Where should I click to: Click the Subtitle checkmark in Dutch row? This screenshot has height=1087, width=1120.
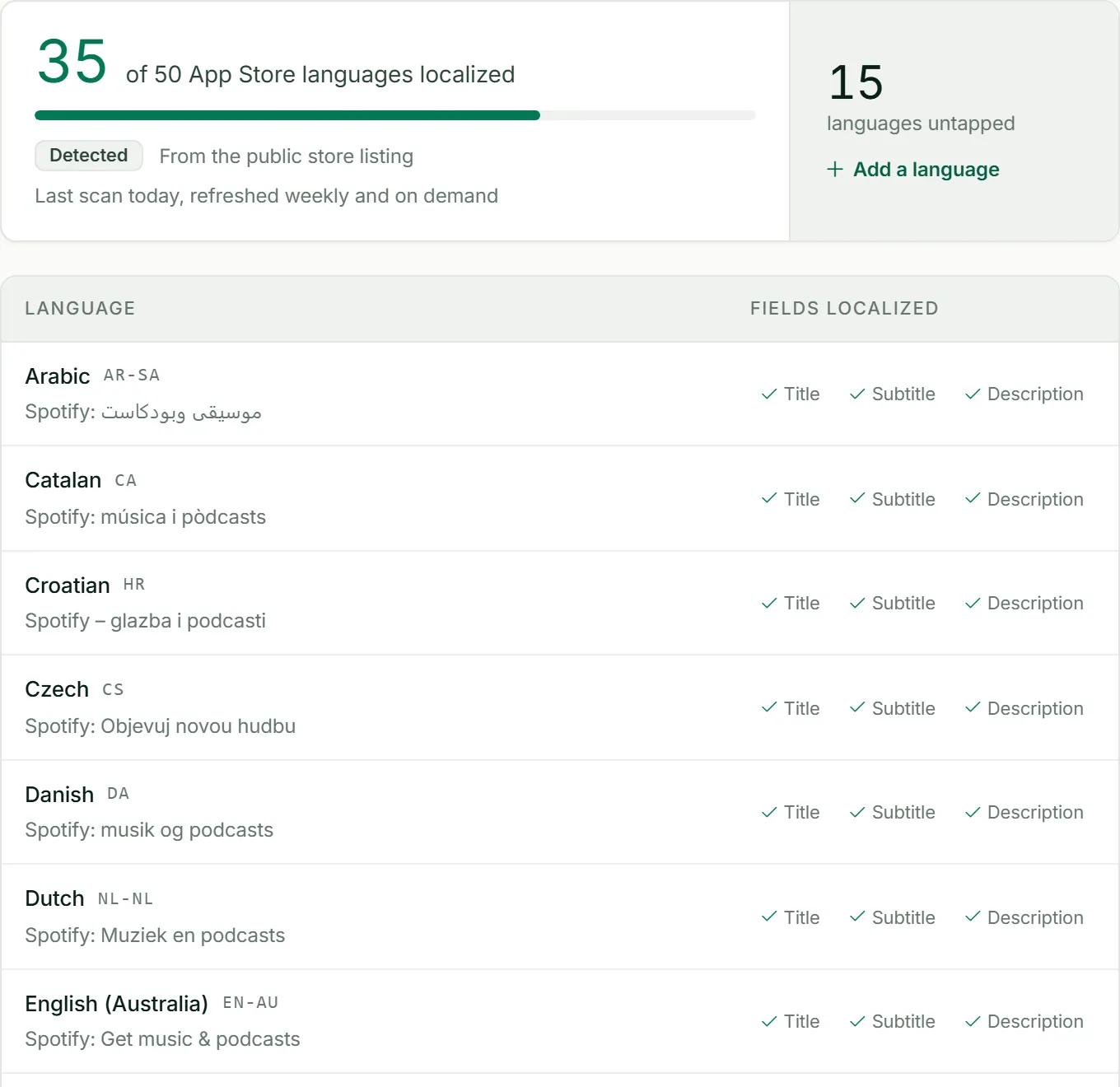pyautogui.click(x=857, y=917)
